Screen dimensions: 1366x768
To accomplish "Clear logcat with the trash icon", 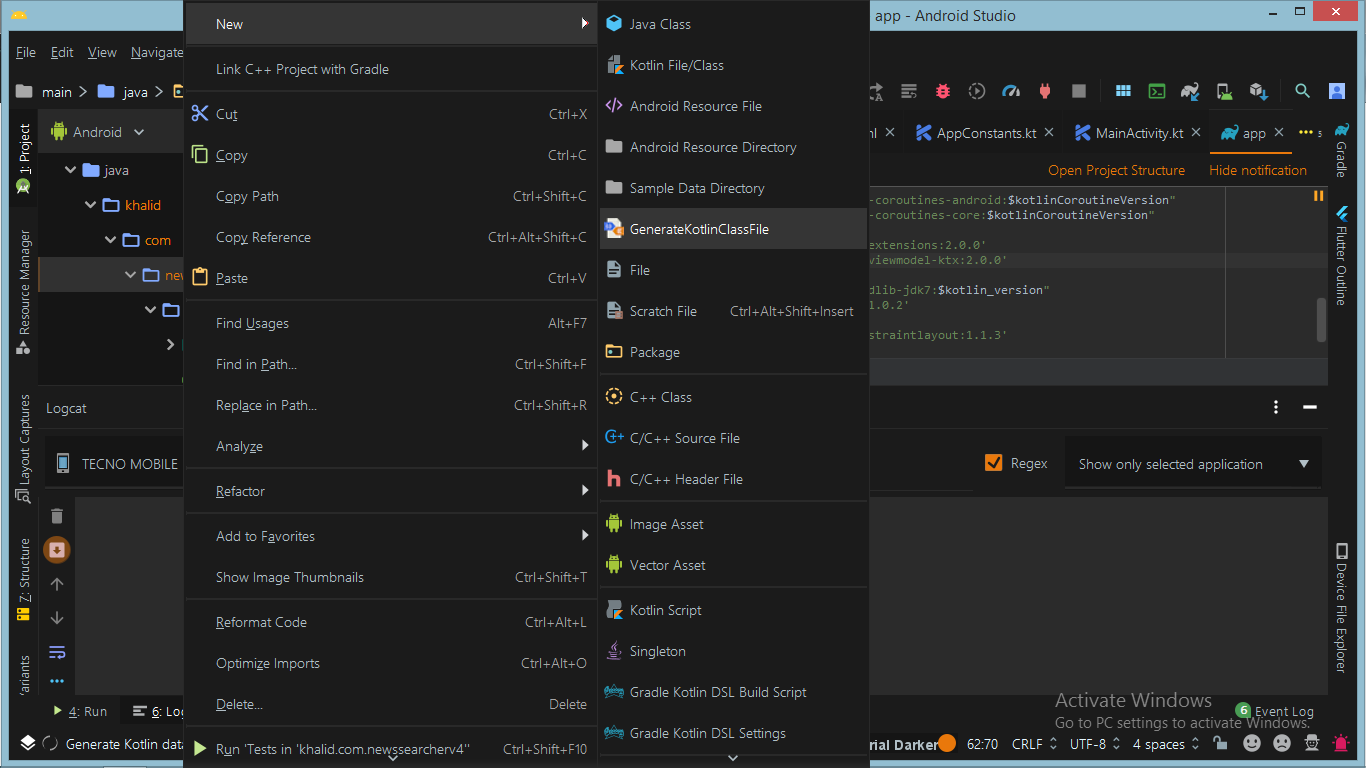I will click(x=57, y=516).
